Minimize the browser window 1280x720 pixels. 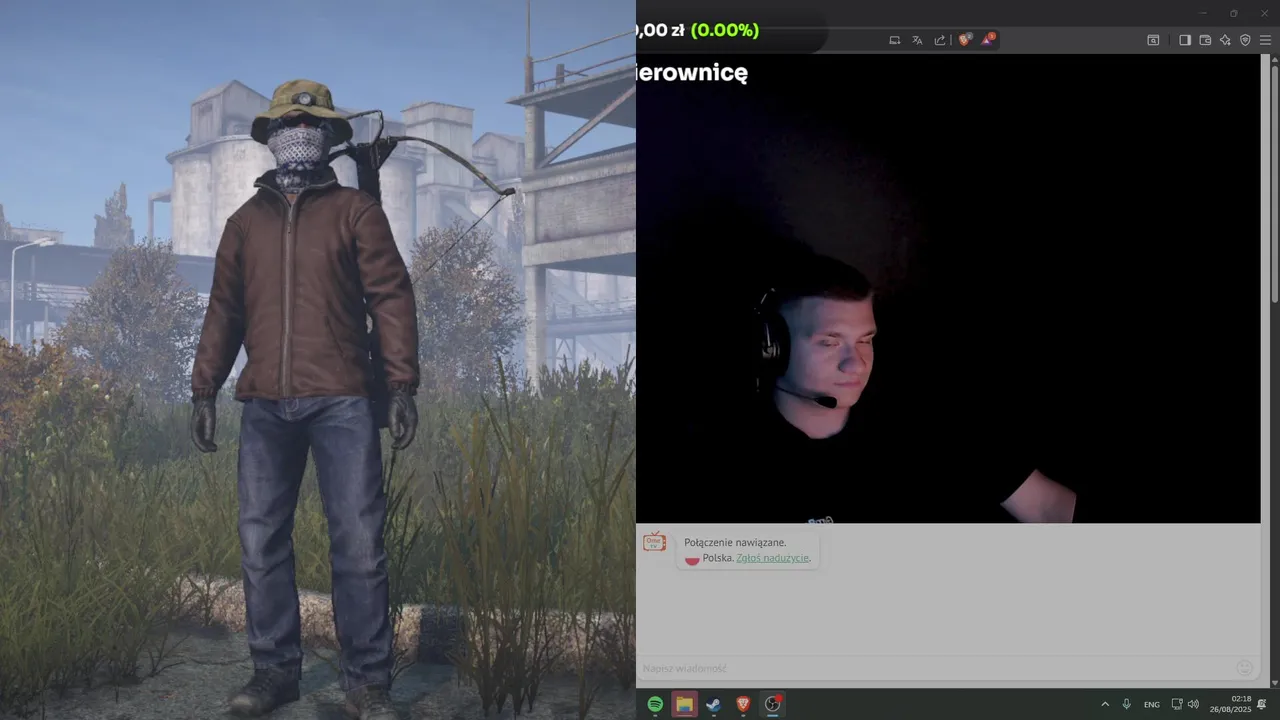1204,13
